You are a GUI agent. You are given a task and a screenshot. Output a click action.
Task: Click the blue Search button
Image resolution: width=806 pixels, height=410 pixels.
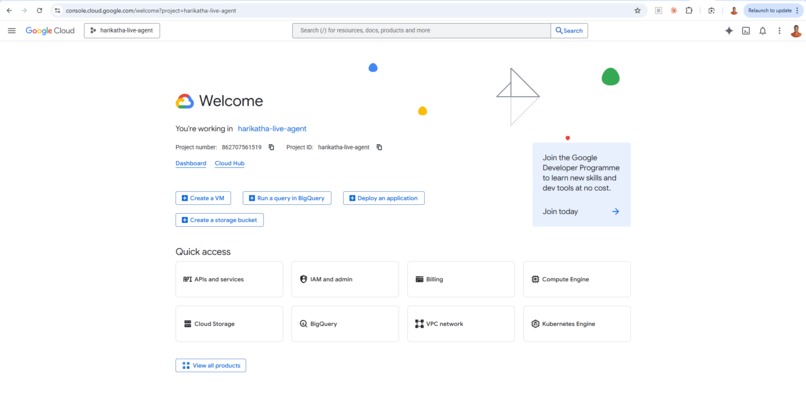(569, 31)
